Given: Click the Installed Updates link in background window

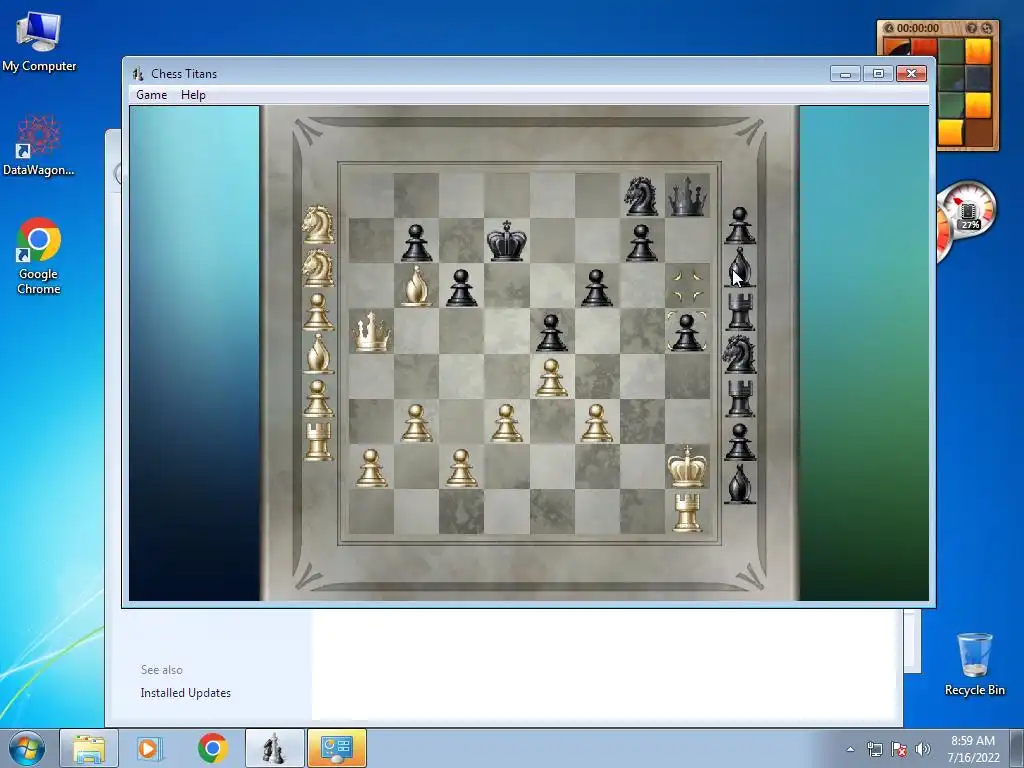Looking at the screenshot, I should [185, 693].
